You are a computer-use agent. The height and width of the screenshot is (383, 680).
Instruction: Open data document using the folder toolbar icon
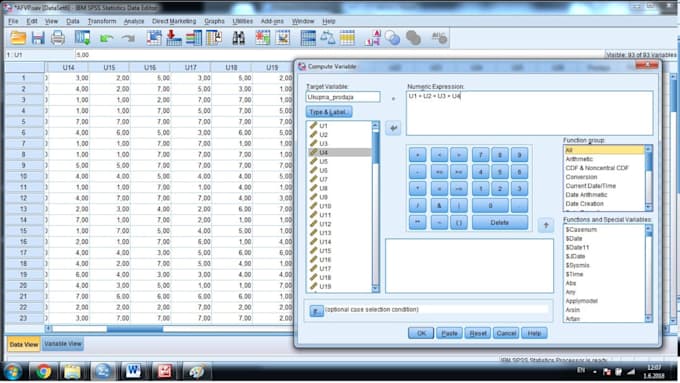click(x=18, y=38)
